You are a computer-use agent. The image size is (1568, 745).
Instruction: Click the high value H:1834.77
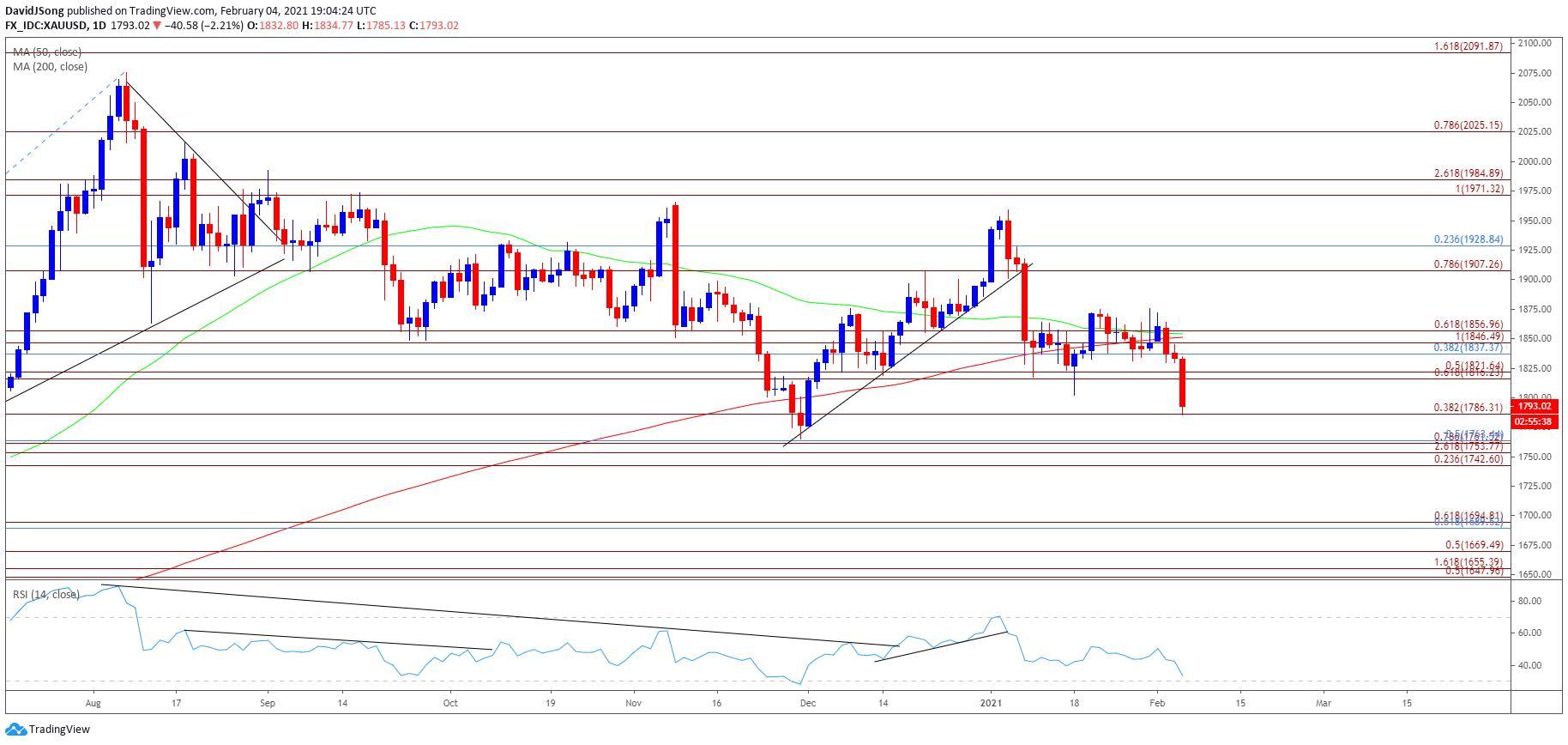[x=329, y=26]
